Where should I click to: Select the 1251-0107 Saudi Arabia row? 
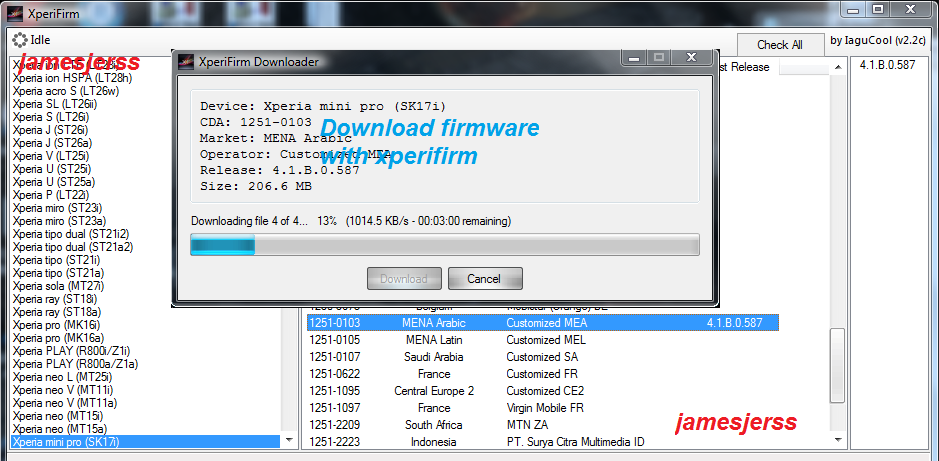(543, 357)
